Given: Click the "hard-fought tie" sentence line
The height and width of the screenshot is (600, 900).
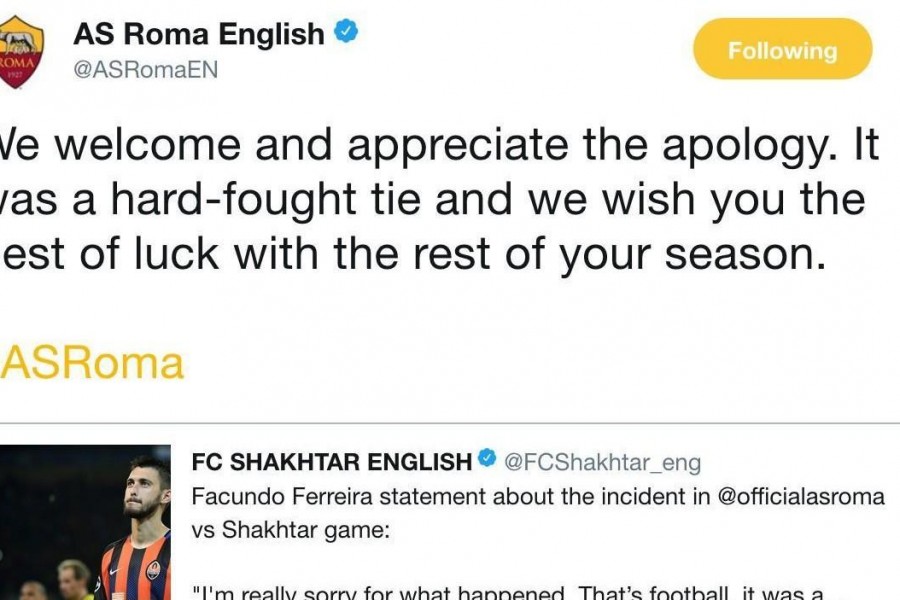Looking at the screenshot, I should [x=433, y=199].
